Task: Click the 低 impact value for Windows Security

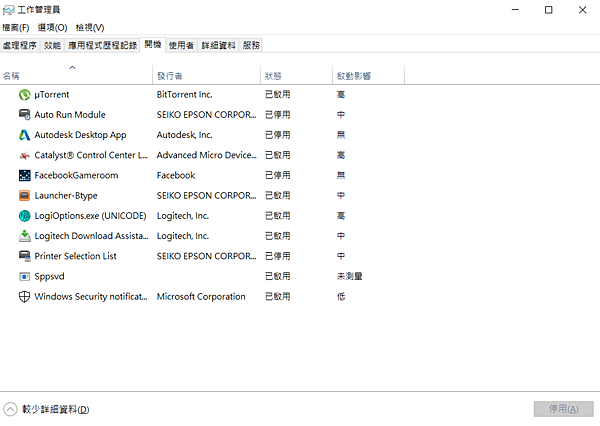Action: pyautogui.click(x=341, y=297)
